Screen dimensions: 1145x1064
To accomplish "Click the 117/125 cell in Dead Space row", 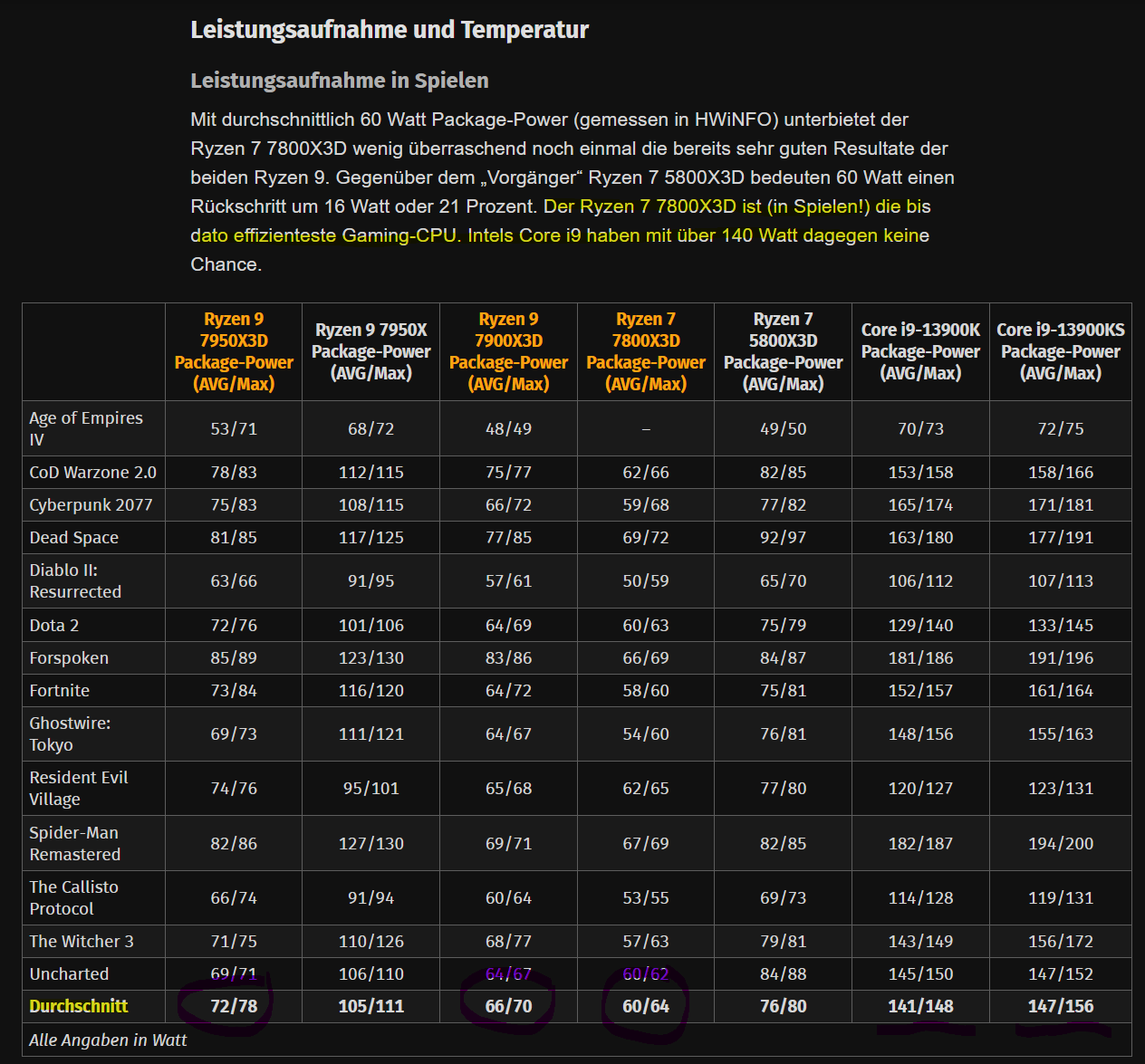I will 371,537.
